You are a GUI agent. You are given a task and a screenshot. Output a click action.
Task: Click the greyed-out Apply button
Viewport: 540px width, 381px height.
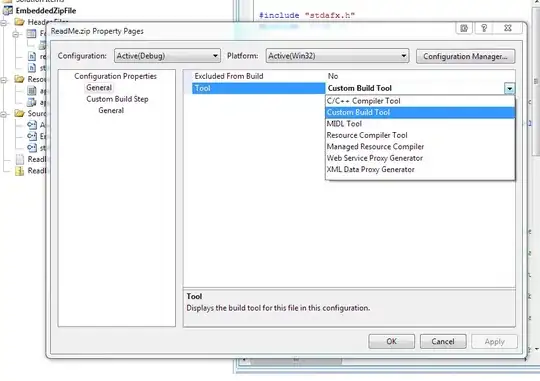tap(494, 341)
